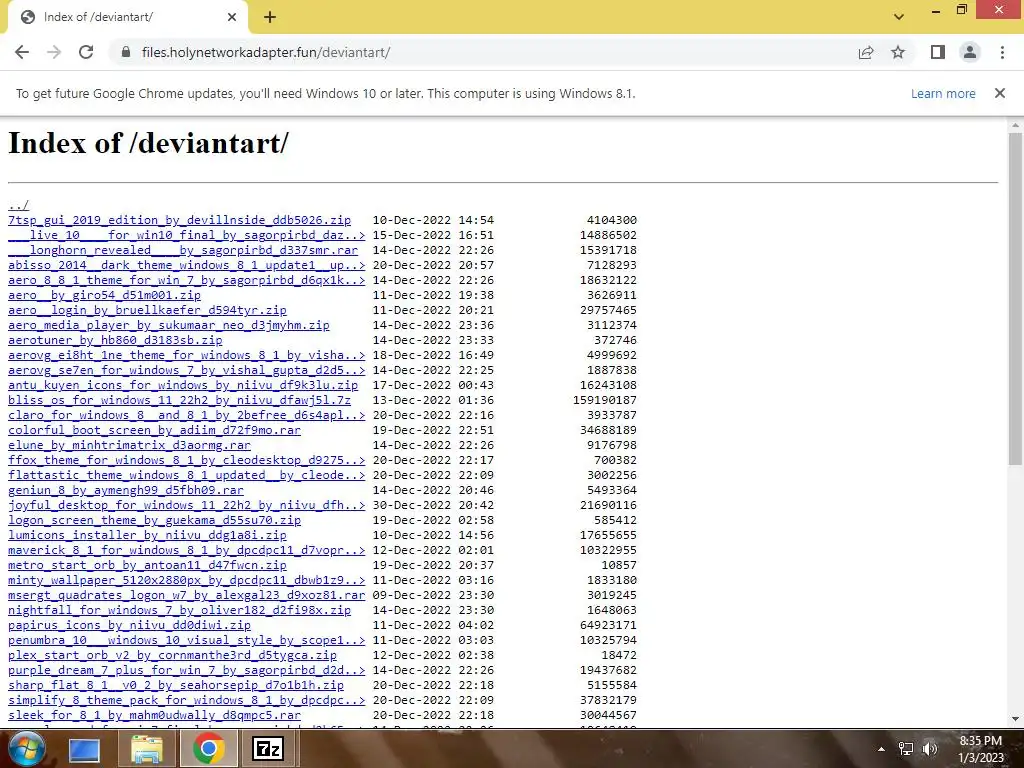Image resolution: width=1024 pixels, height=768 pixels.
Task: Open simplify_8_theme_pack link
Action: pos(187,701)
